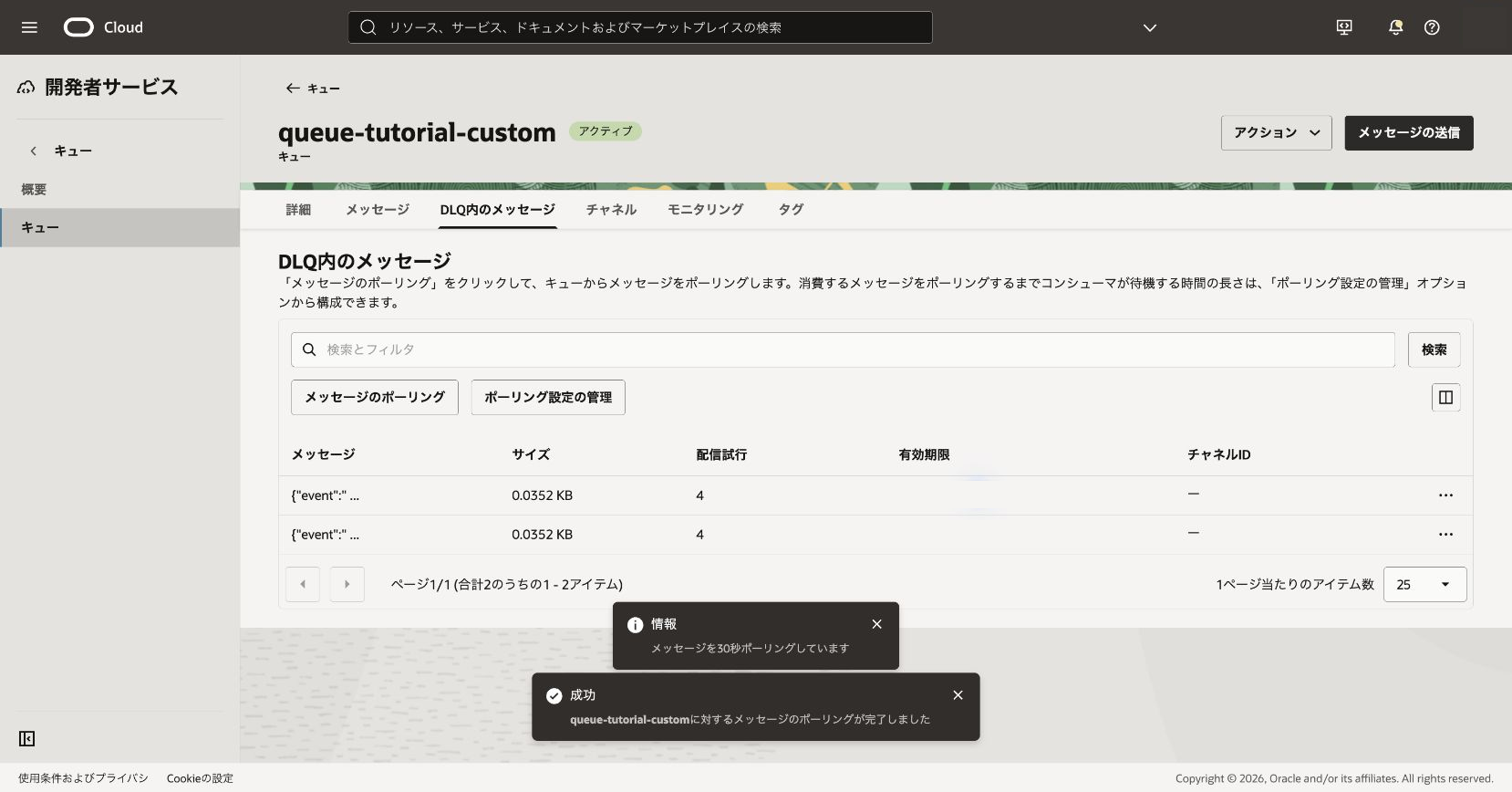The image size is (1512, 792).
Task: Go to next page arrow
Action: pos(347,584)
